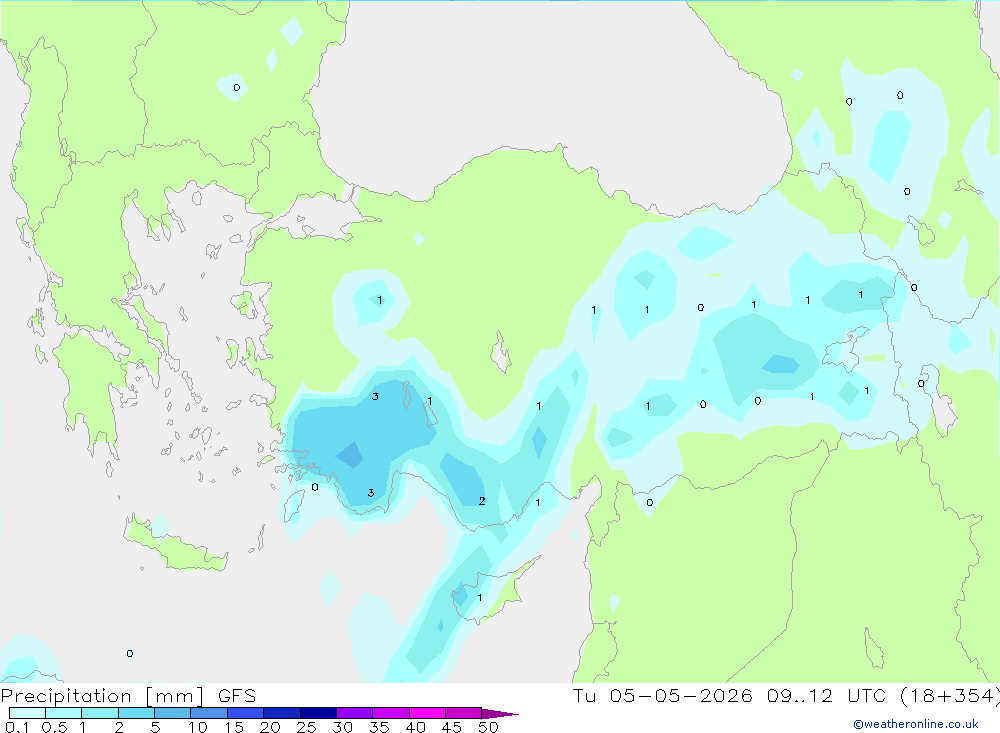The height and width of the screenshot is (733, 1000).
Task: Click the '09..12 UTC' time text
Action: (x=829, y=696)
